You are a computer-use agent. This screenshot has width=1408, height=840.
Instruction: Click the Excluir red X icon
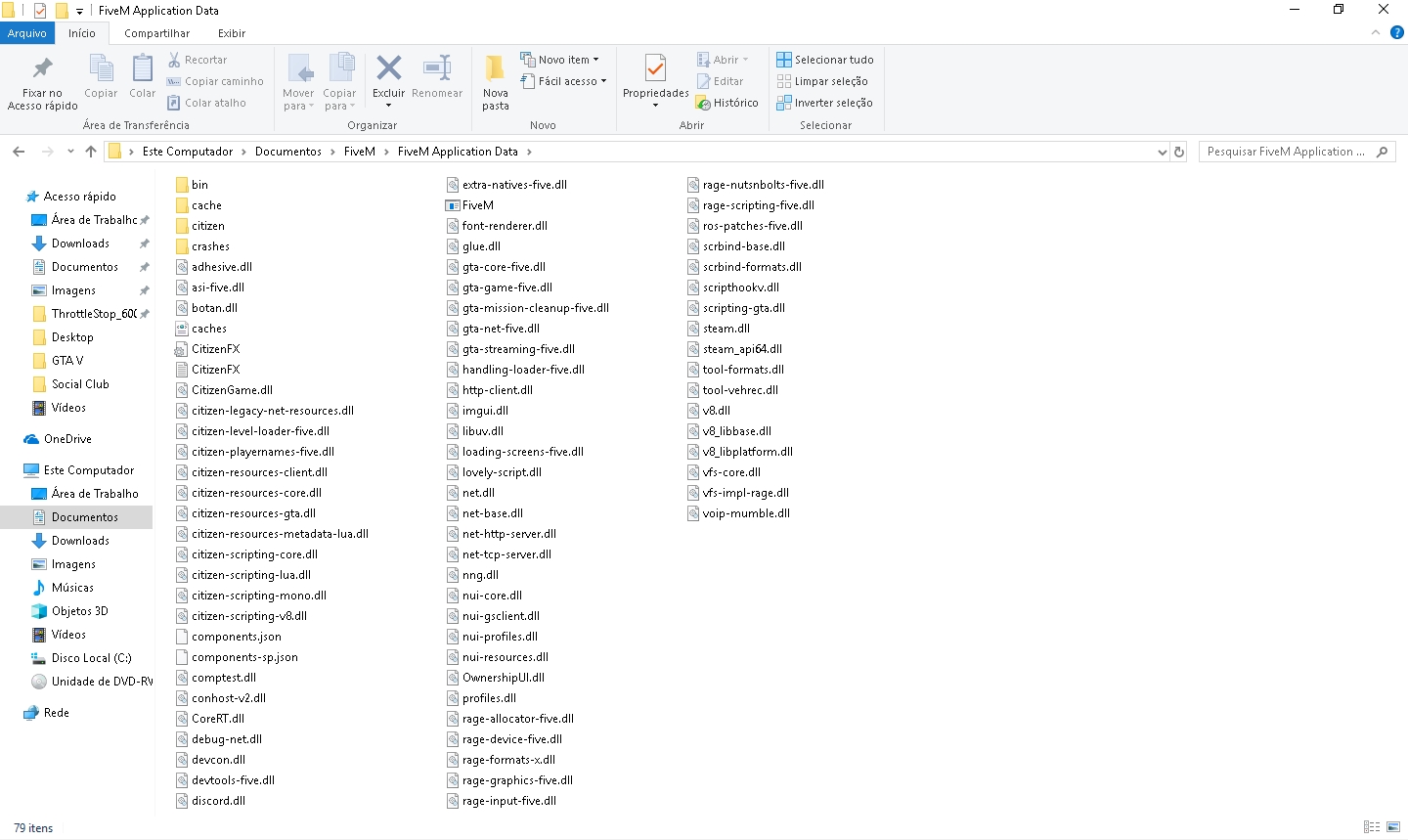coord(389,67)
